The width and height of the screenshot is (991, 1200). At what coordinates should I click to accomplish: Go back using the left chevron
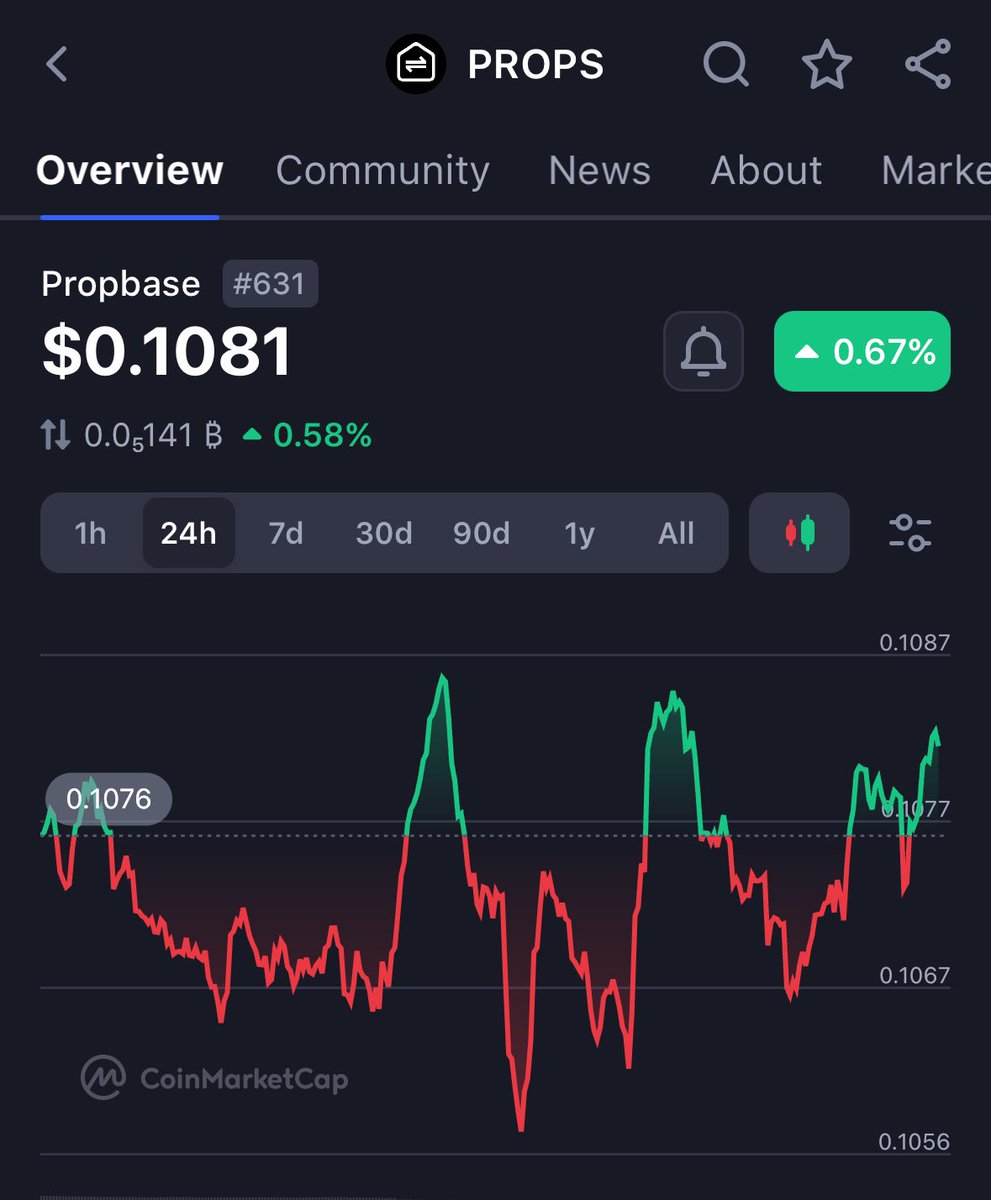pyautogui.click(x=57, y=65)
